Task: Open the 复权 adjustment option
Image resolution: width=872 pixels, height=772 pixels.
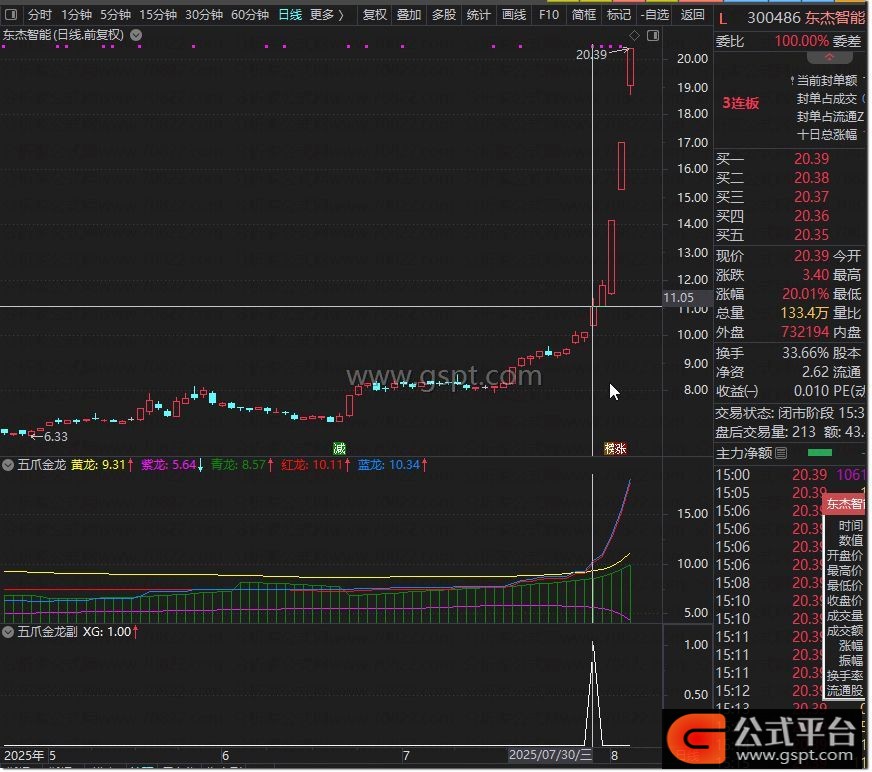Action: [375, 14]
